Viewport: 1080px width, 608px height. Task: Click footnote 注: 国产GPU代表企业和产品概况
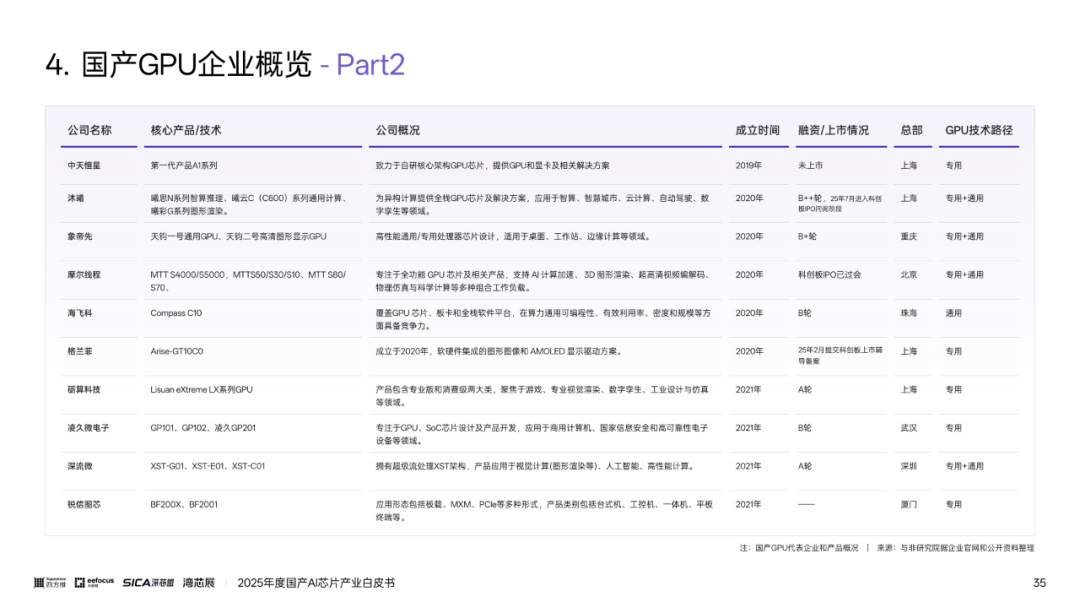pos(799,548)
